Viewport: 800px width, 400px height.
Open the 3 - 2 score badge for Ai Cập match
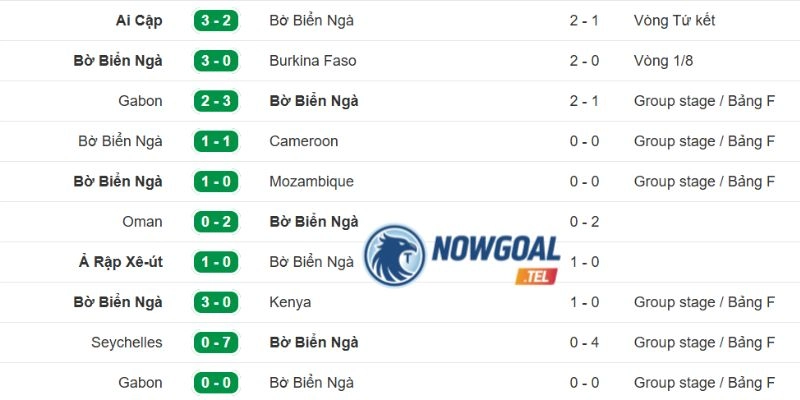pos(216,21)
